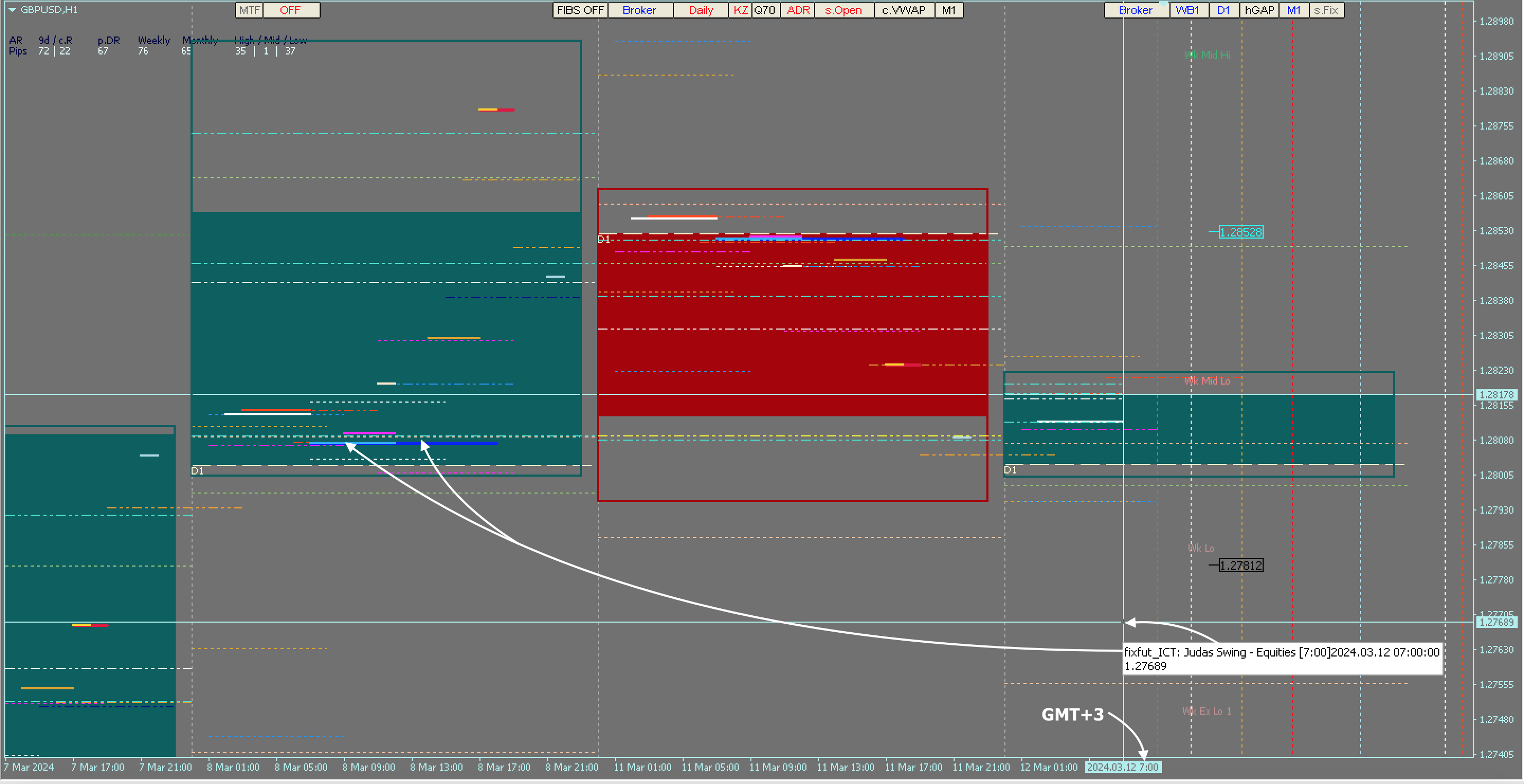Screen dimensions: 1524x784
Task: Expand the GBPUSD,H1 chart dropdown arrow
Action: (12, 10)
